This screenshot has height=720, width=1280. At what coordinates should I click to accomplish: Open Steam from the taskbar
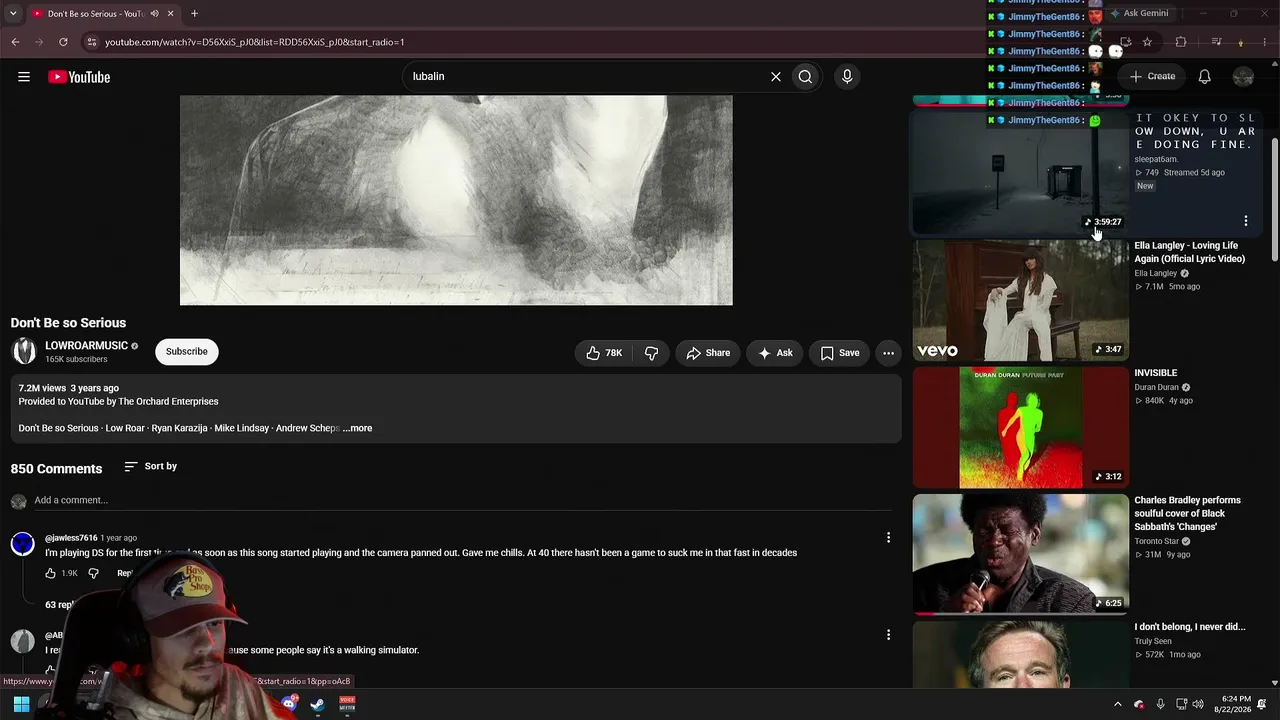[317, 704]
